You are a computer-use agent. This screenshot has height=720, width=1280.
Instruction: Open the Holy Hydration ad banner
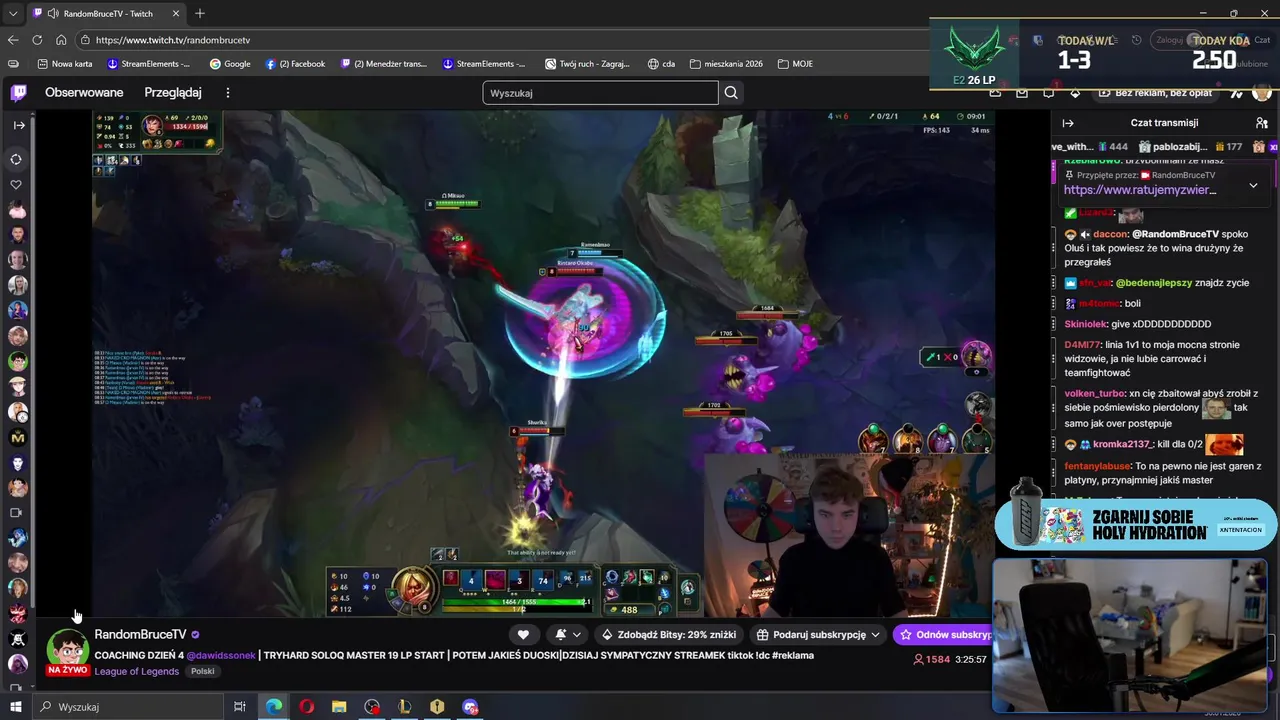click(x=1137, y=524)
